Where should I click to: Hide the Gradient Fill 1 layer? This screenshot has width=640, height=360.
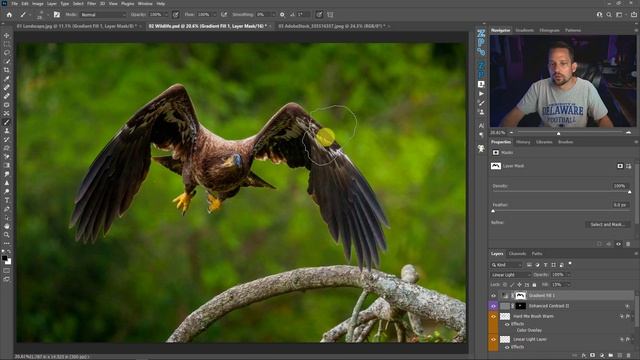[x=493, y=296]
